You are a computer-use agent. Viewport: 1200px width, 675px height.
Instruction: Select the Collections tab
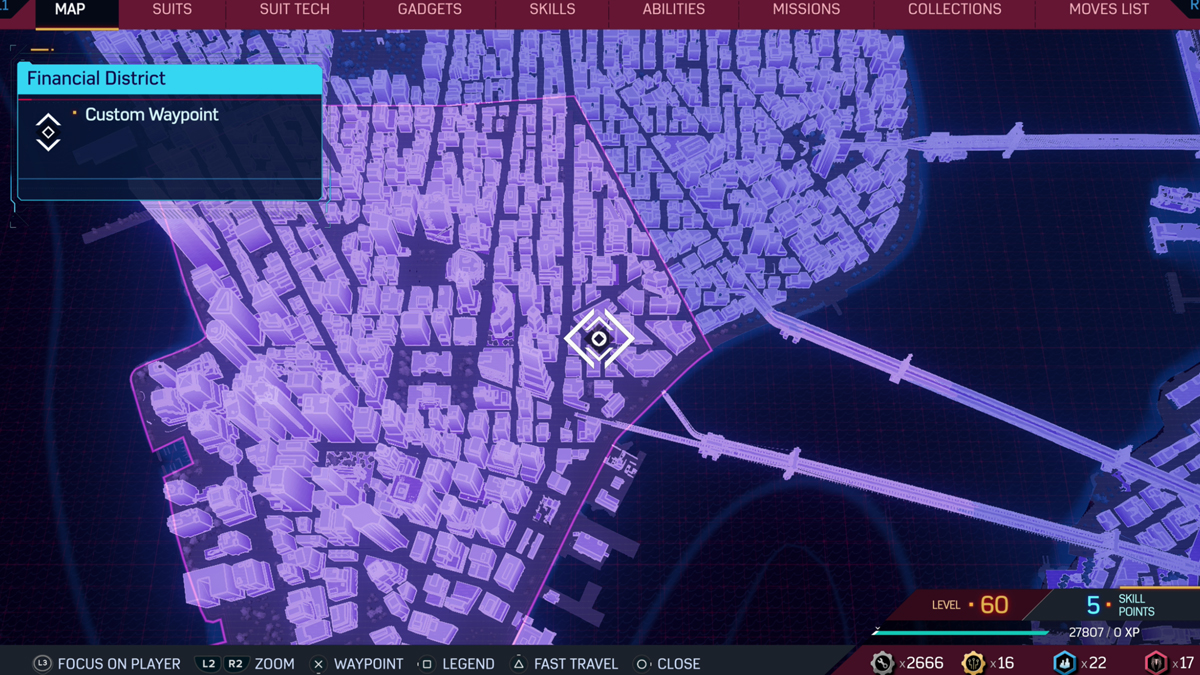click(x=954, y=10)
